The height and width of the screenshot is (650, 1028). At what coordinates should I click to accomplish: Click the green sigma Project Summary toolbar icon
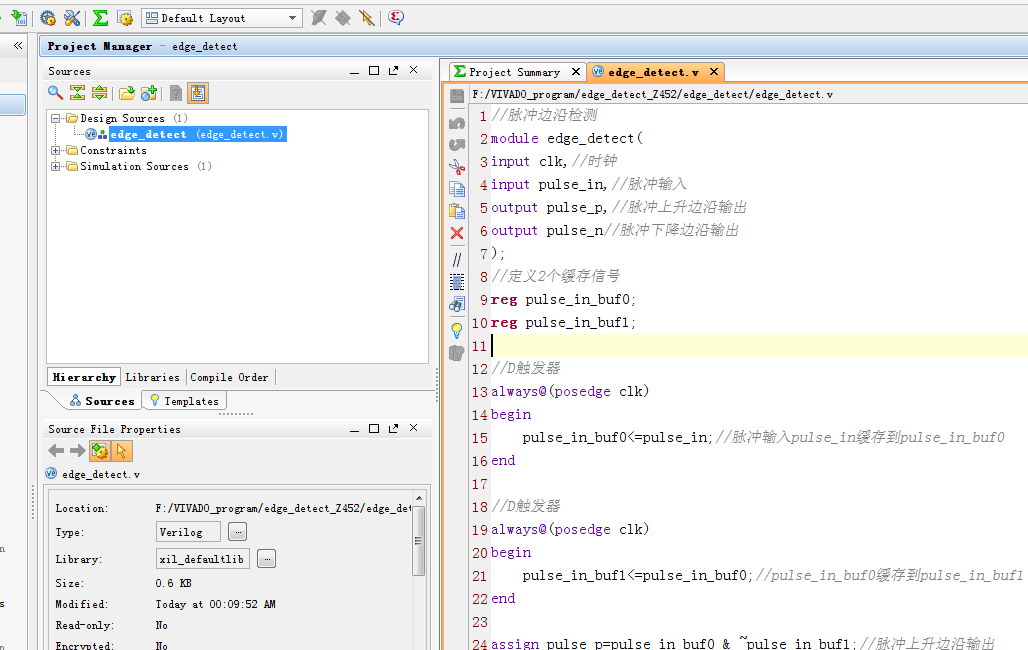click(100, 18)
